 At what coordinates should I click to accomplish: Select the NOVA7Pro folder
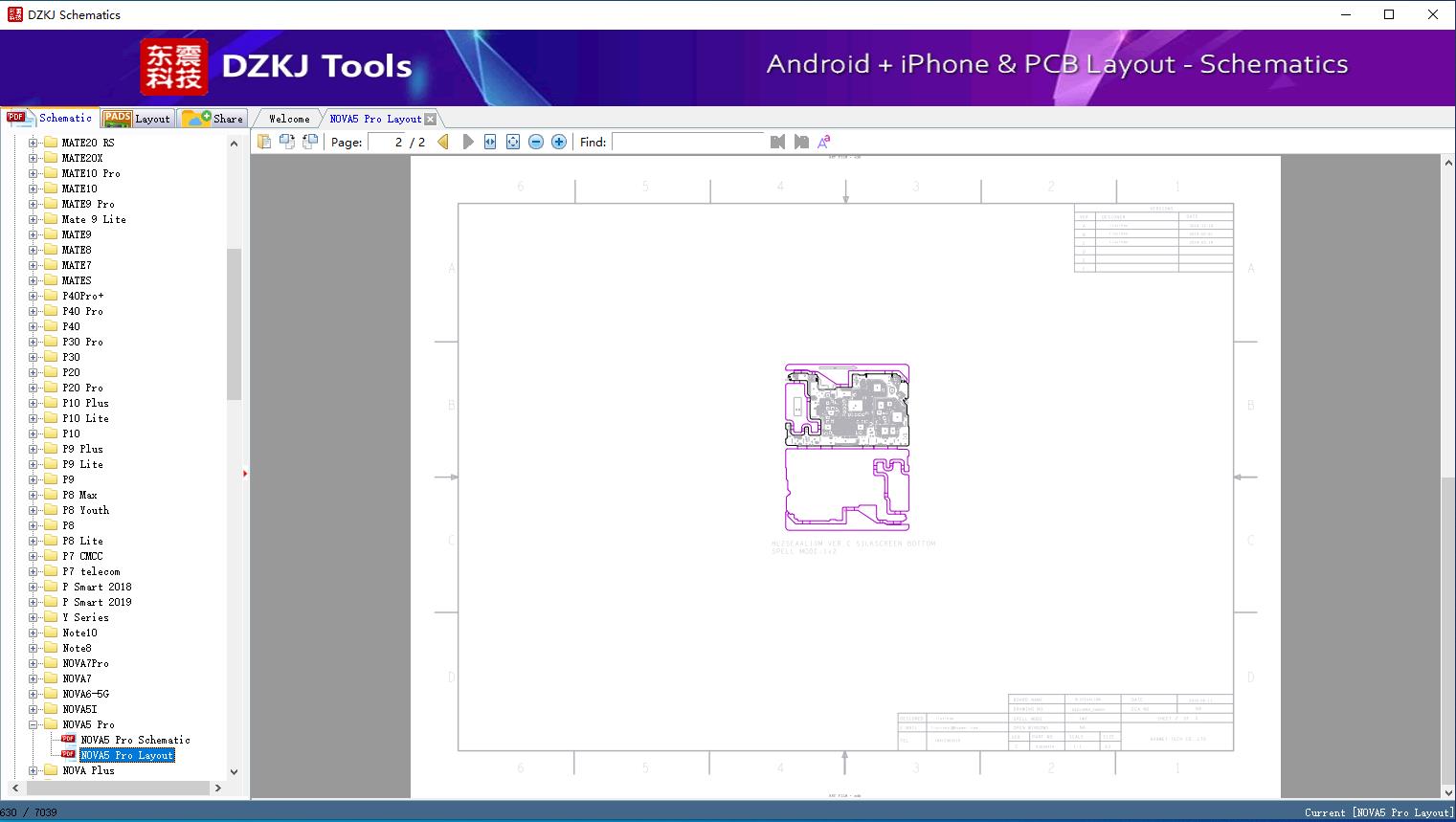click(85, 663)
